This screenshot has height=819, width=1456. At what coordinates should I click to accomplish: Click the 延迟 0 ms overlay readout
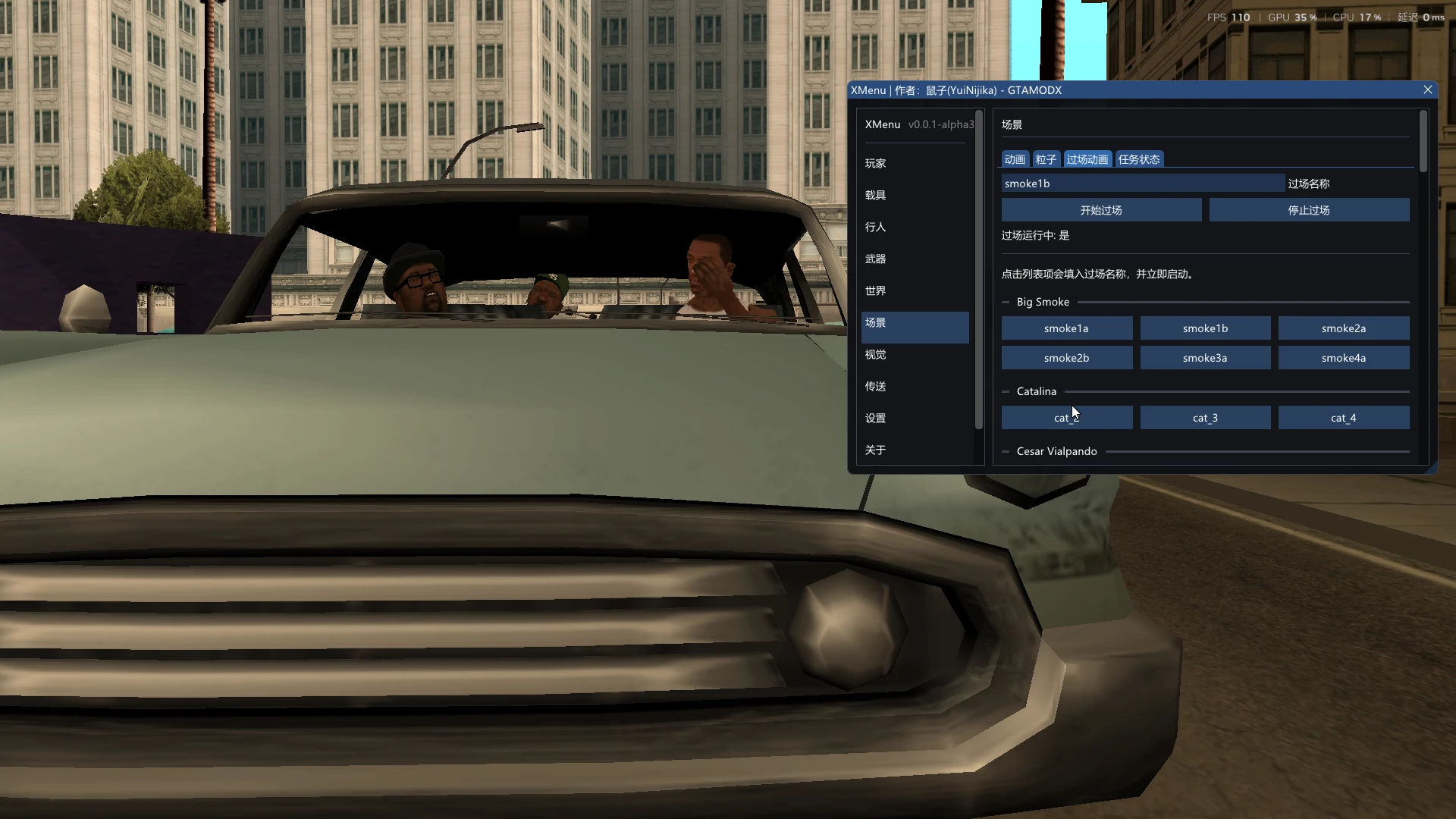tap(1421, 17)
